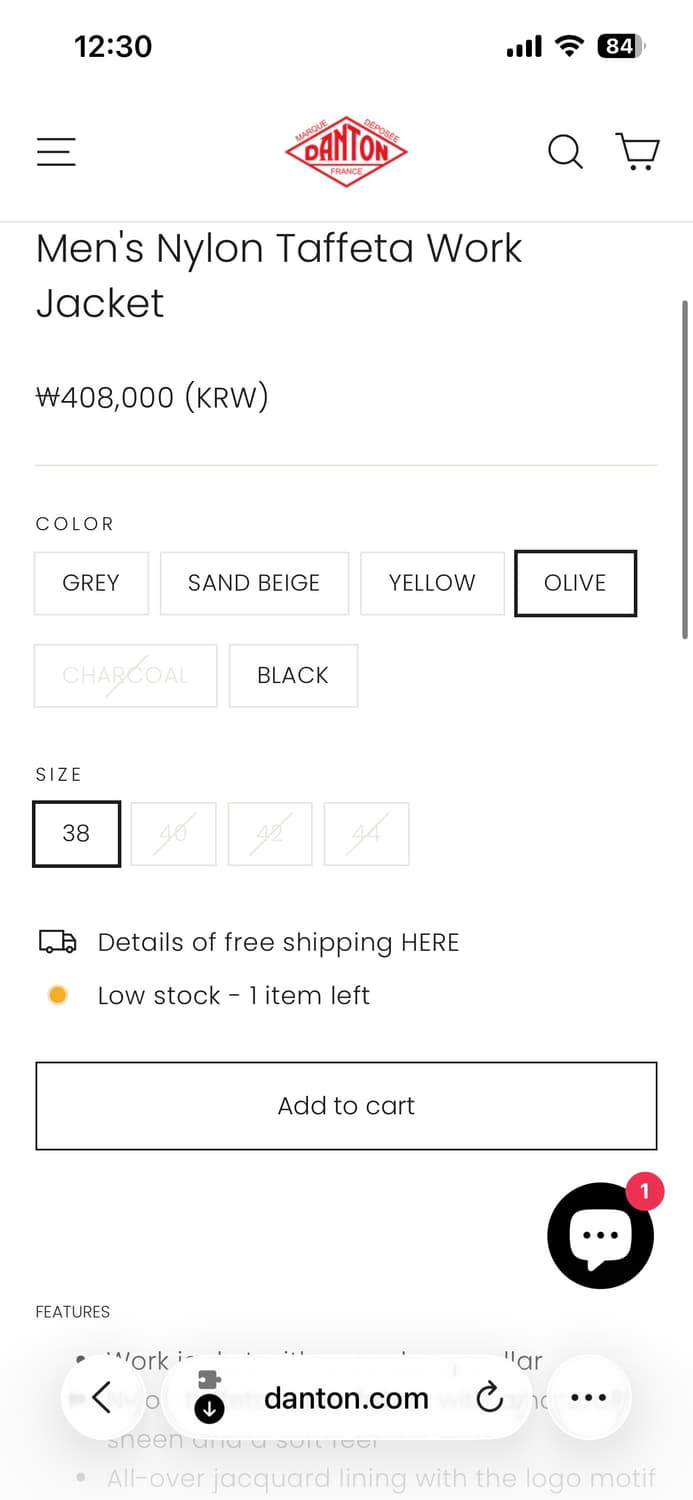Select the Sand Beige color option

[x=254, y=583]
